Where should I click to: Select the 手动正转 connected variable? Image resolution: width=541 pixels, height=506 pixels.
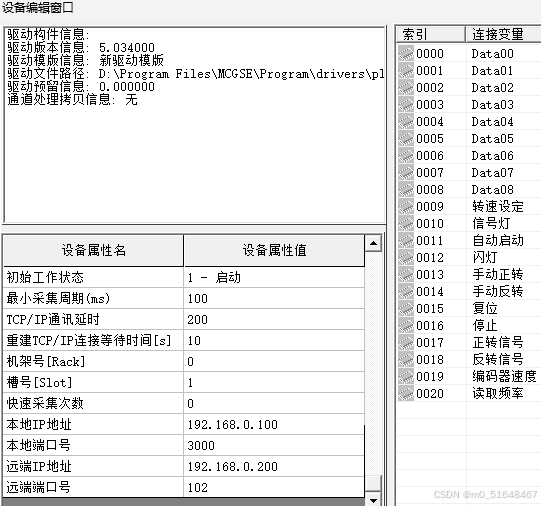point(498,275)
